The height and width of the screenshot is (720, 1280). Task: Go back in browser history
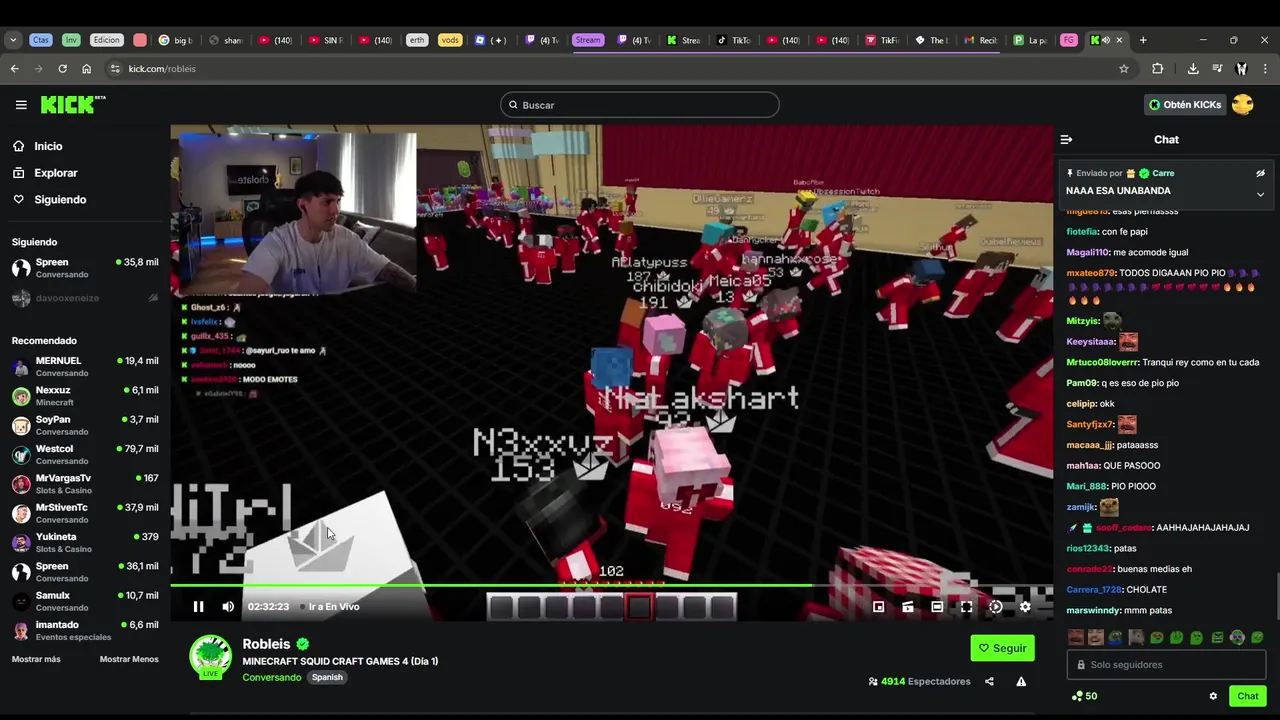coord(14,69)
